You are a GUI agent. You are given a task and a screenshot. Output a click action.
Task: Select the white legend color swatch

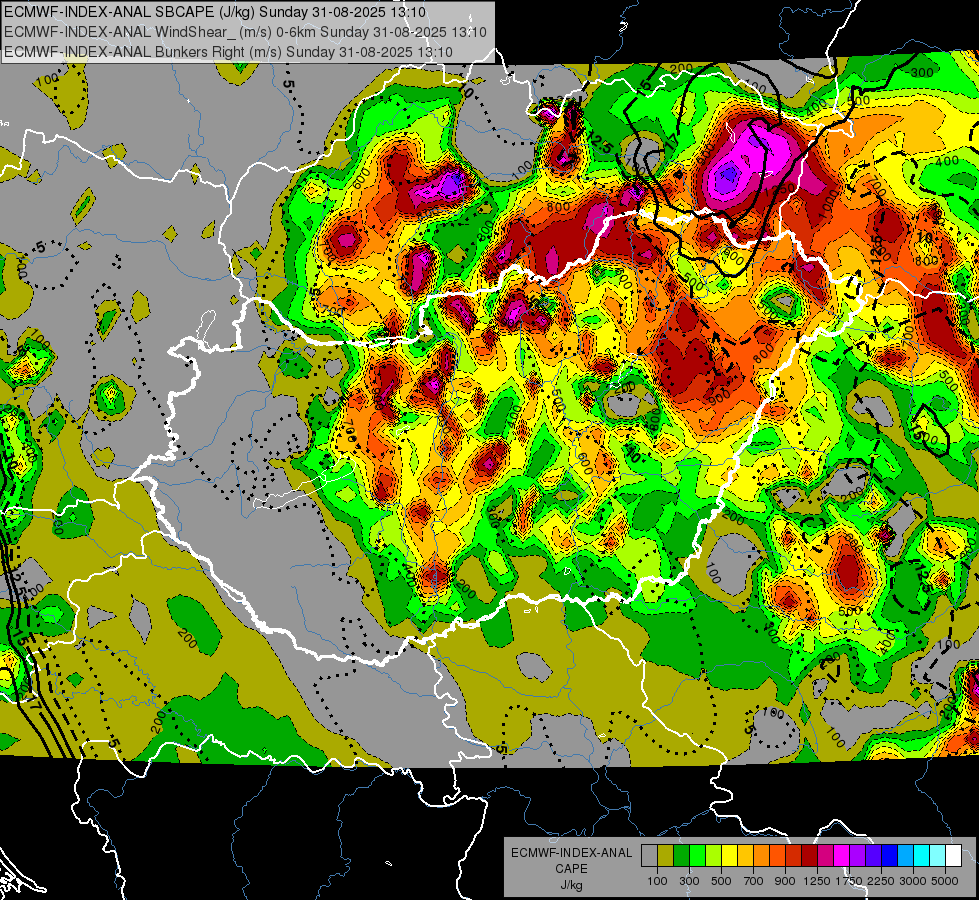953,856
